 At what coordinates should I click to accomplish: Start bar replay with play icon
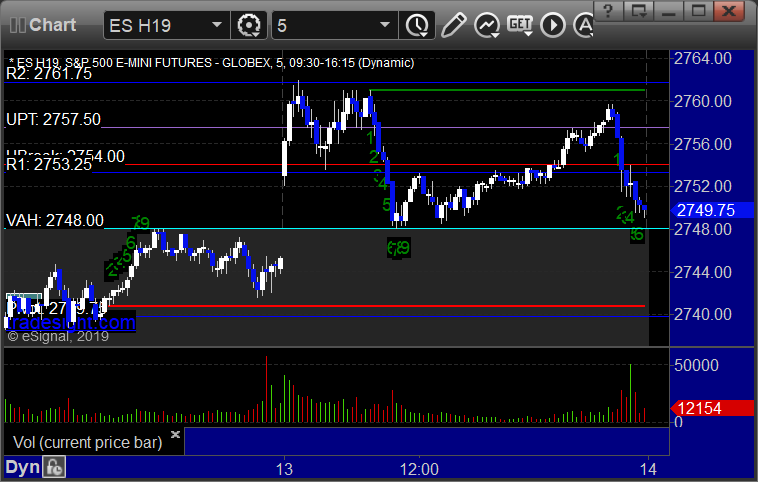pyautogui.click(x=553, y=25)
